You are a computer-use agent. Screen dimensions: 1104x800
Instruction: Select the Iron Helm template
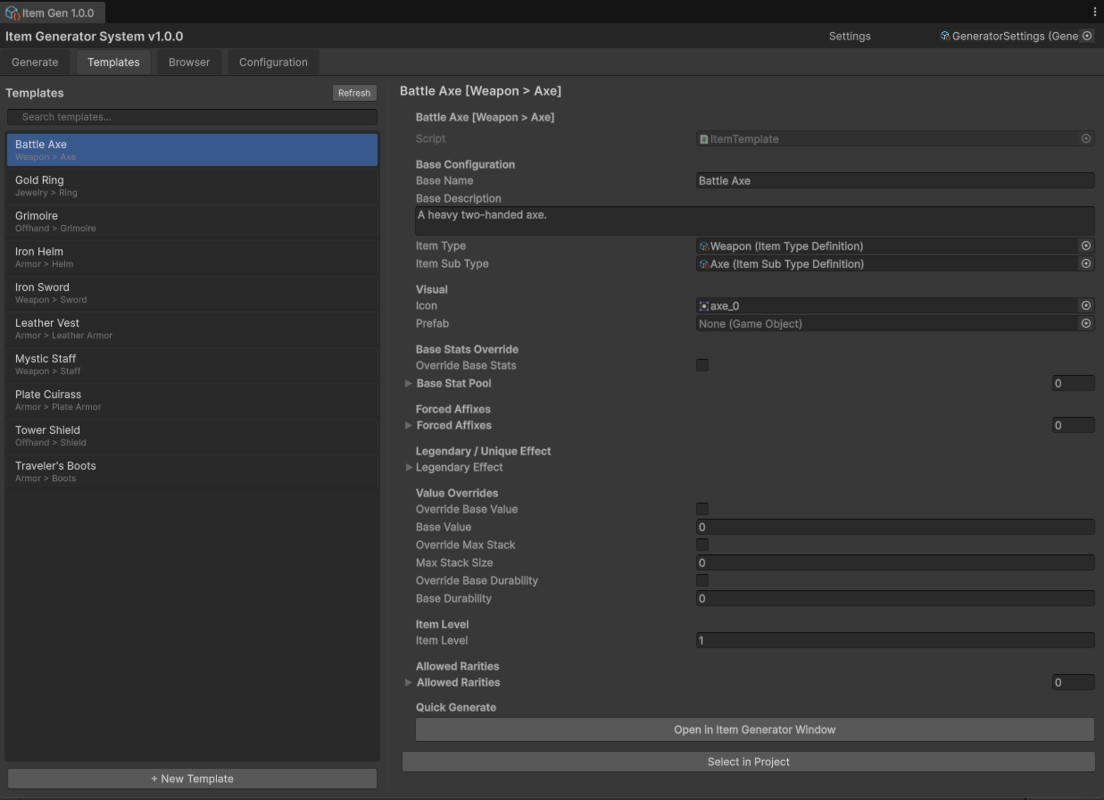pos(192,257)
